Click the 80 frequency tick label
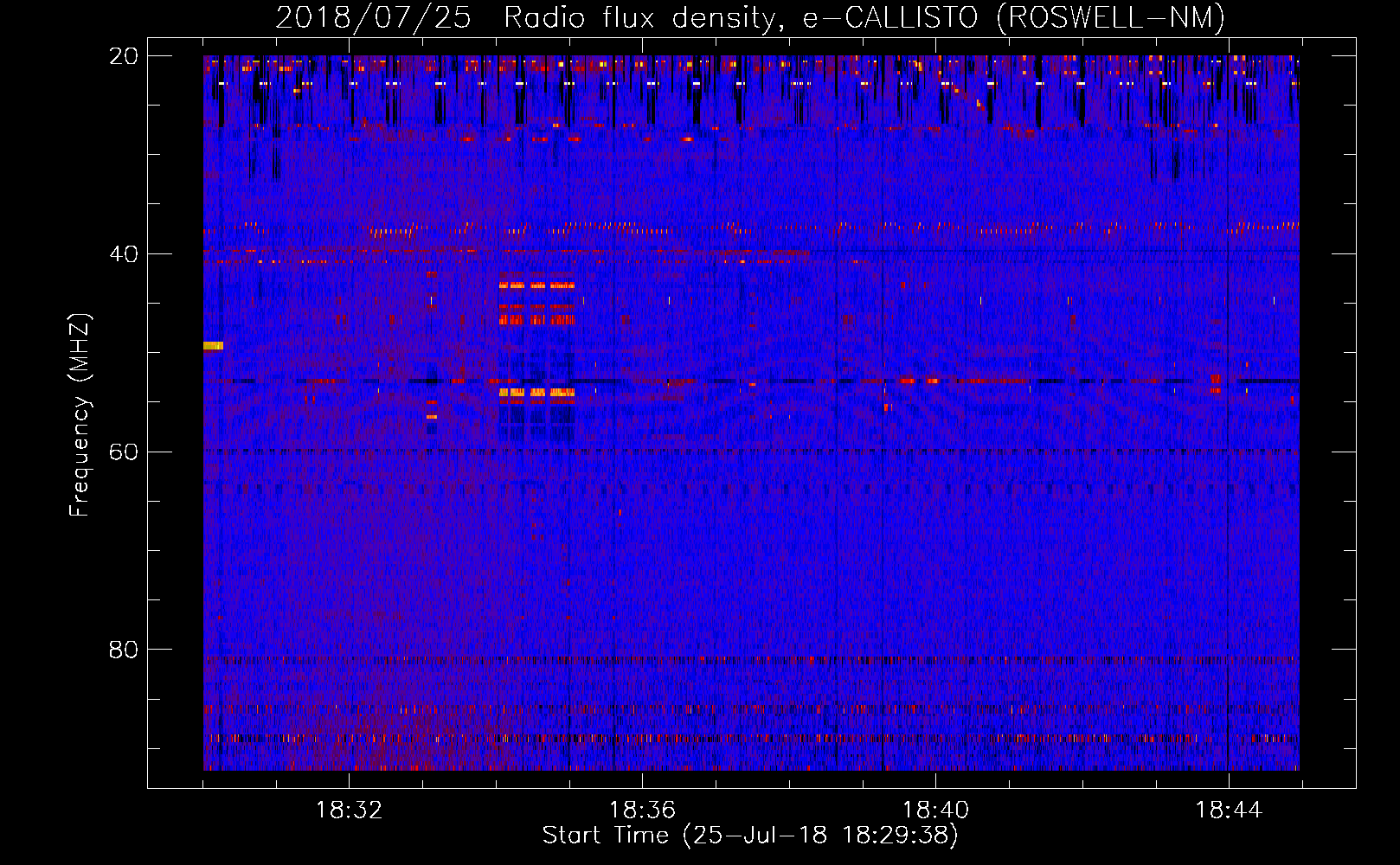 [124, 650]
